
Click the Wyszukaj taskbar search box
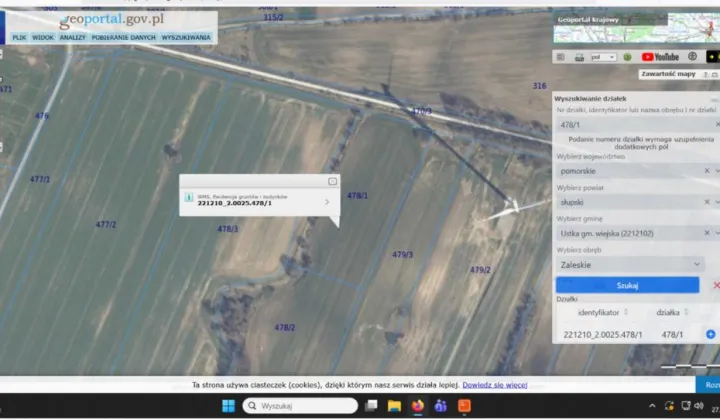pyautogui.click(x=300, y=406)
